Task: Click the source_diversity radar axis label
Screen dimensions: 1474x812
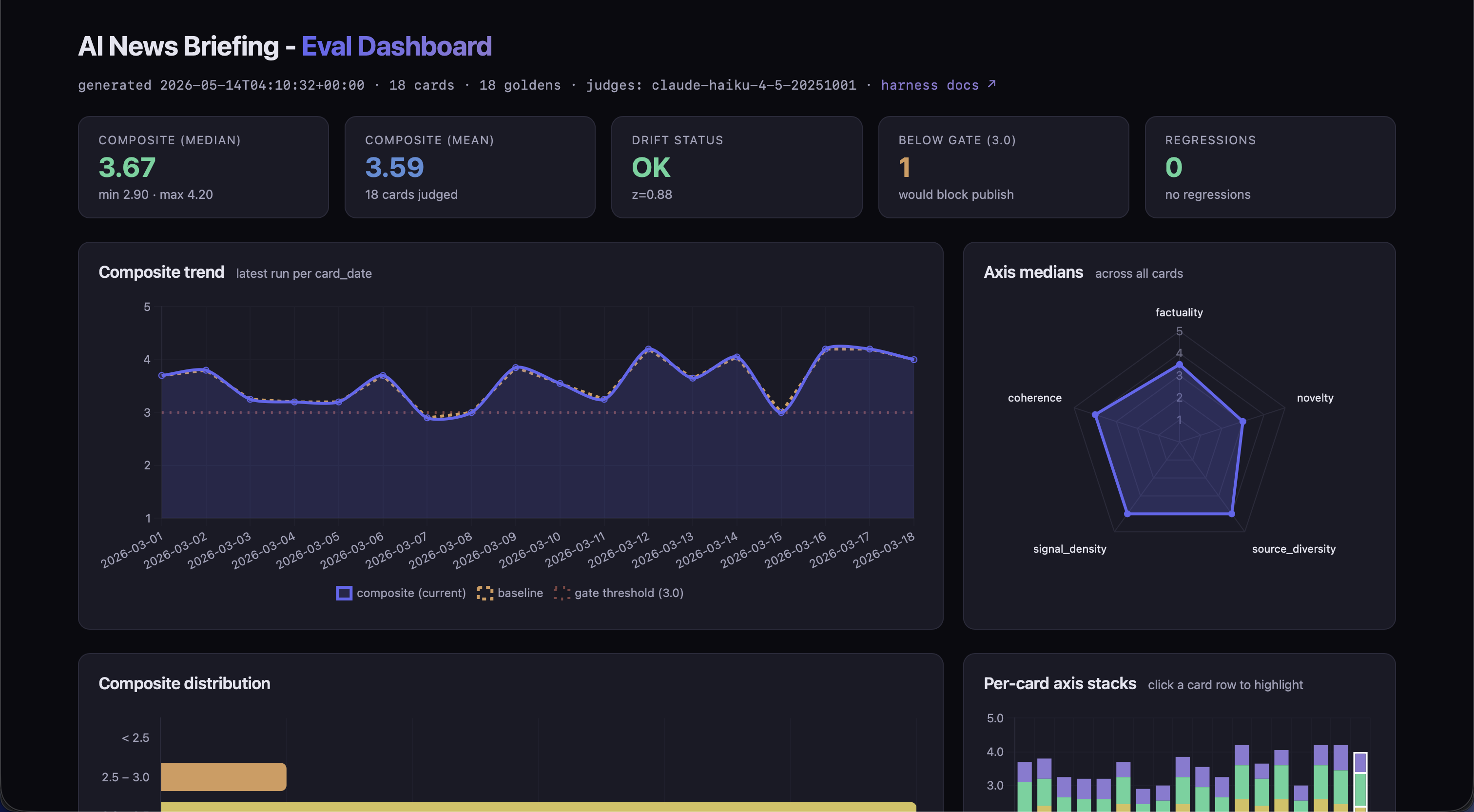Action: coord(1294,549)
